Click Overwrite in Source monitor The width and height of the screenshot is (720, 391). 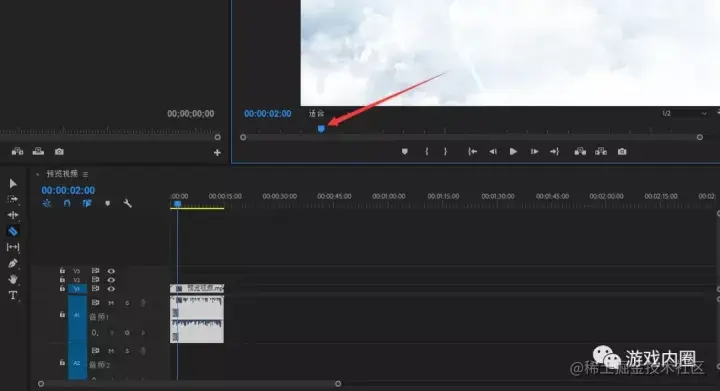38,151
